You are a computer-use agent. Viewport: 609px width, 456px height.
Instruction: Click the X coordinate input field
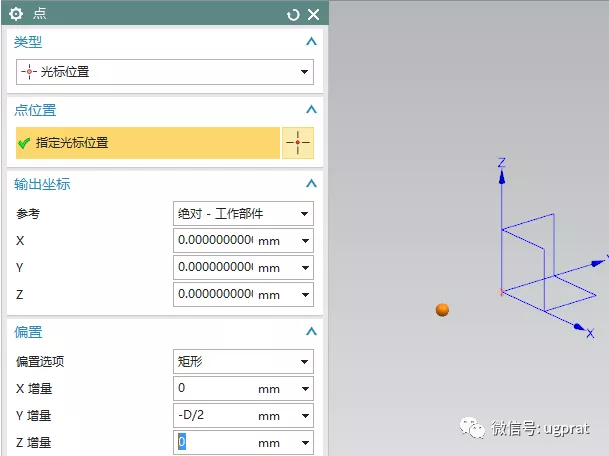point(214,240)
